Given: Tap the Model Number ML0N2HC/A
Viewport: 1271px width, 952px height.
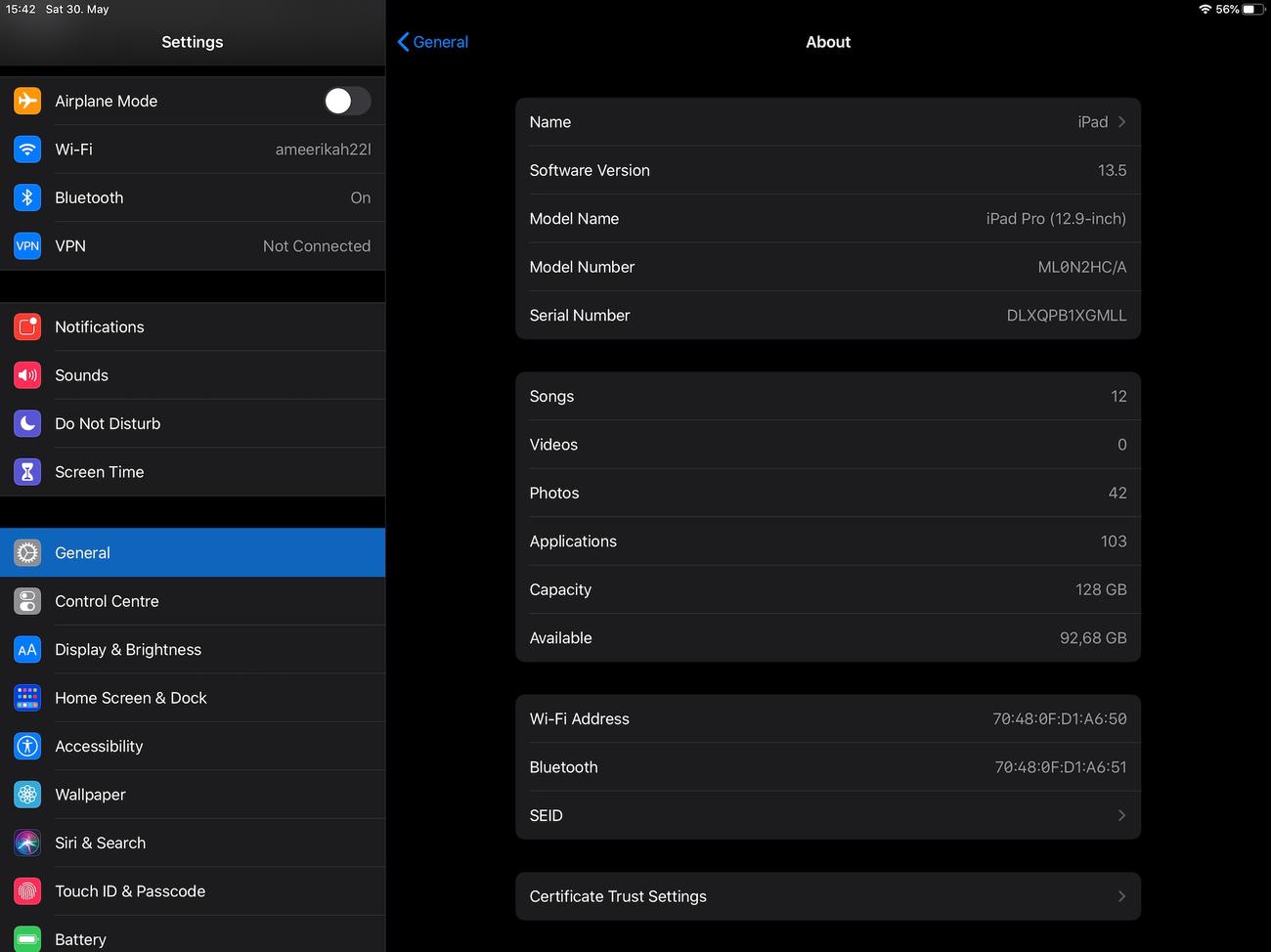Looking at the screenshot, I should tap(1082, 267).
